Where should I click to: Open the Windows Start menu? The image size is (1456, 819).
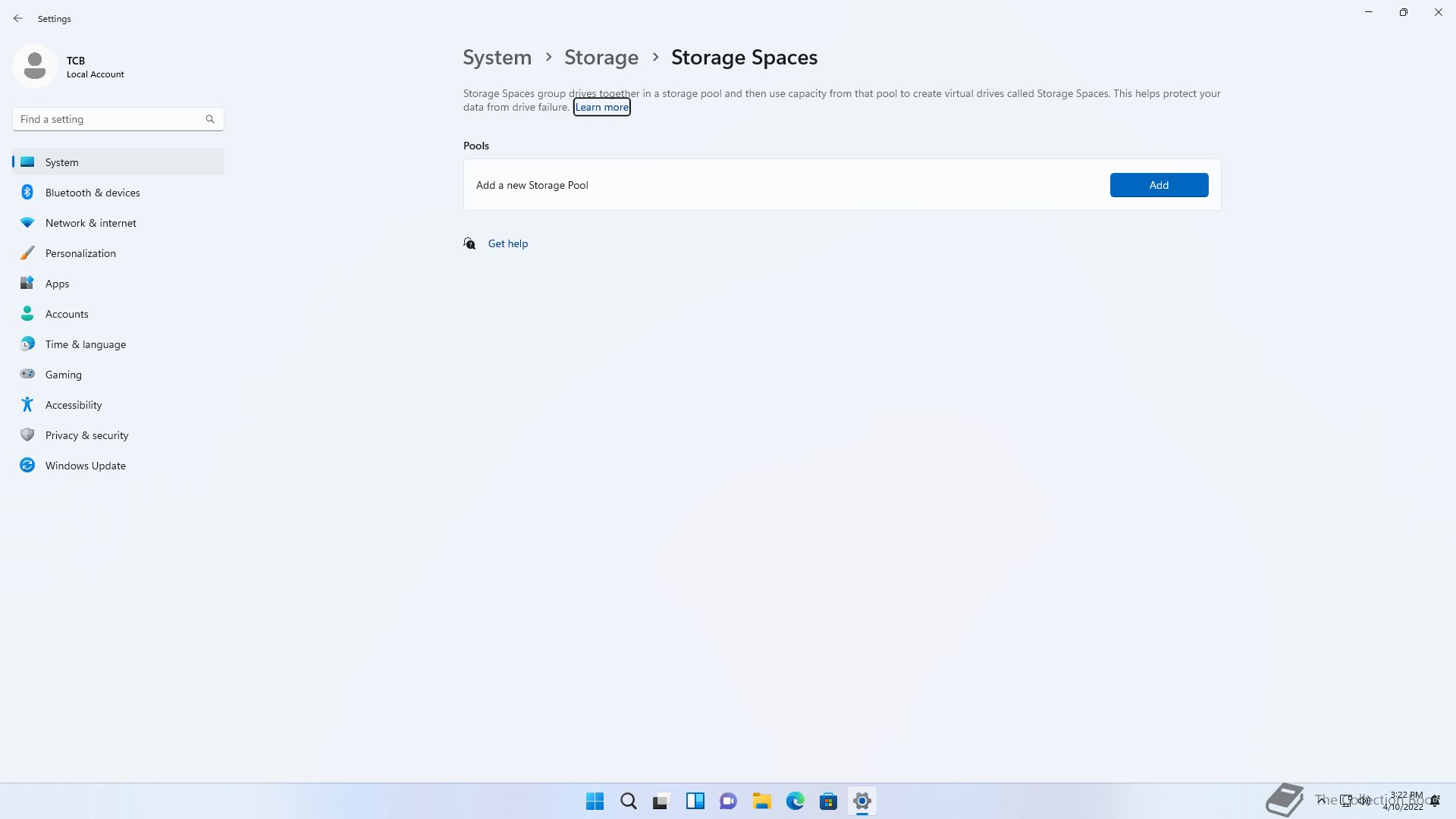pos(595,801)
